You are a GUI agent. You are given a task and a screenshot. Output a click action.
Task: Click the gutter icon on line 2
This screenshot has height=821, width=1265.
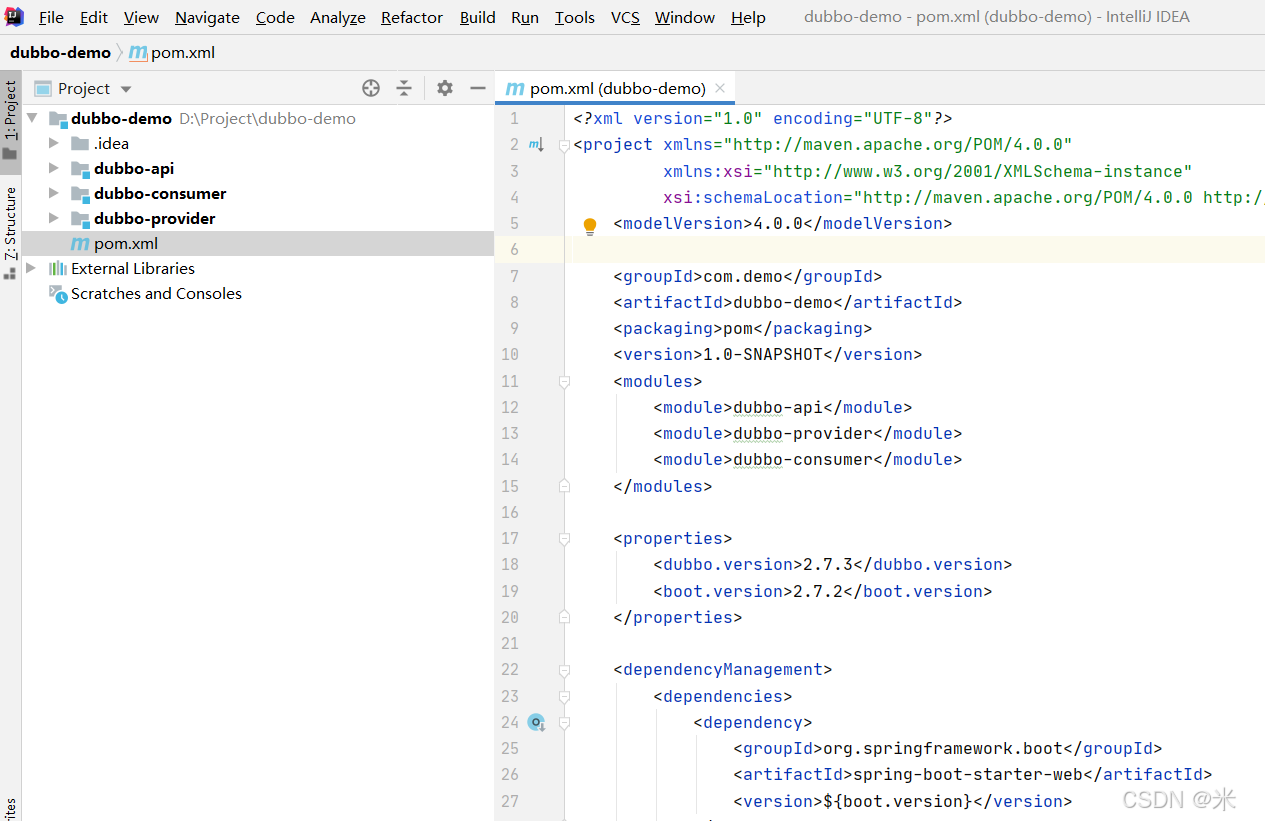click(536, 145)
